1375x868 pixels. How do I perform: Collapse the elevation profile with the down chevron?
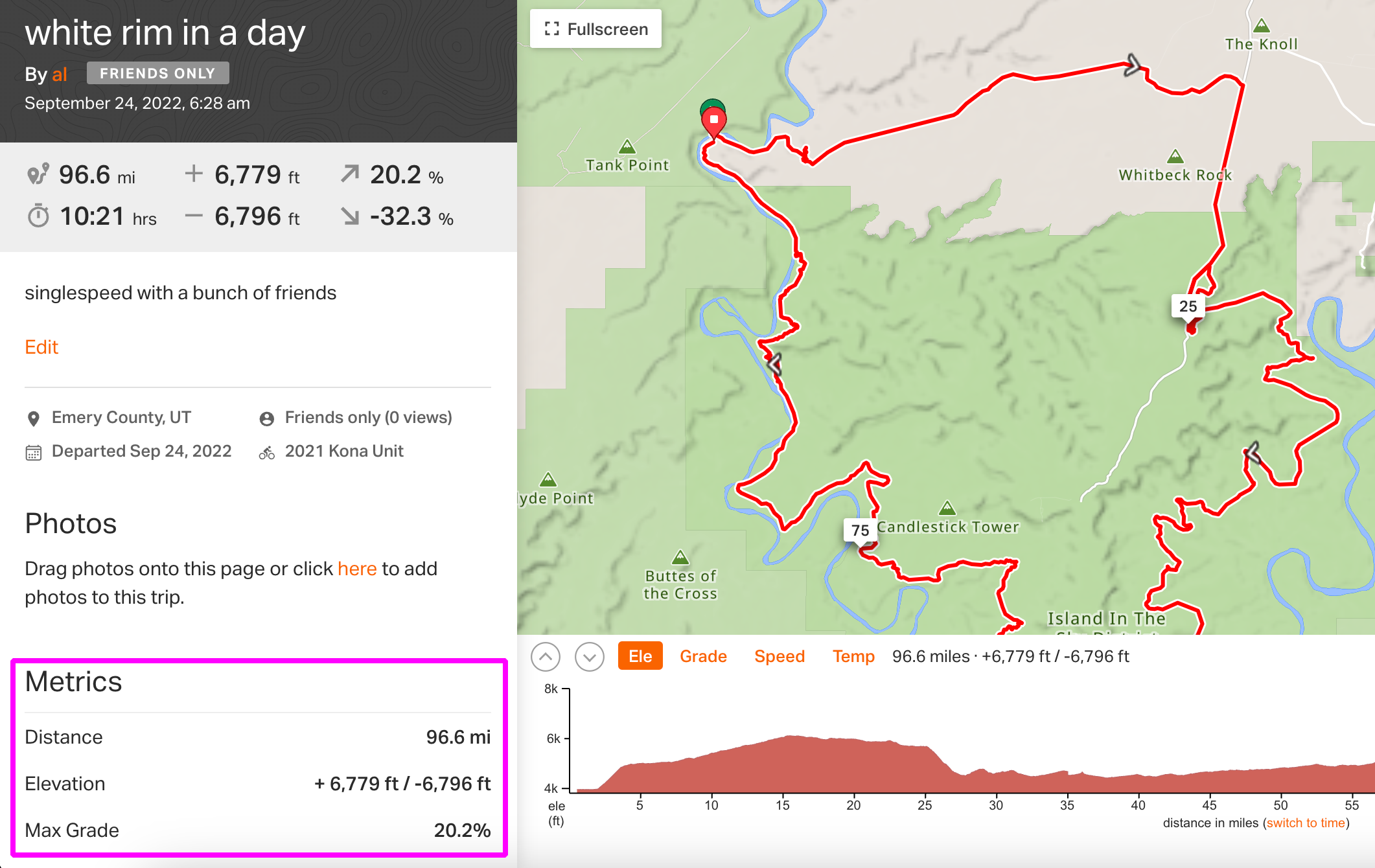click(x=589, y=657)
